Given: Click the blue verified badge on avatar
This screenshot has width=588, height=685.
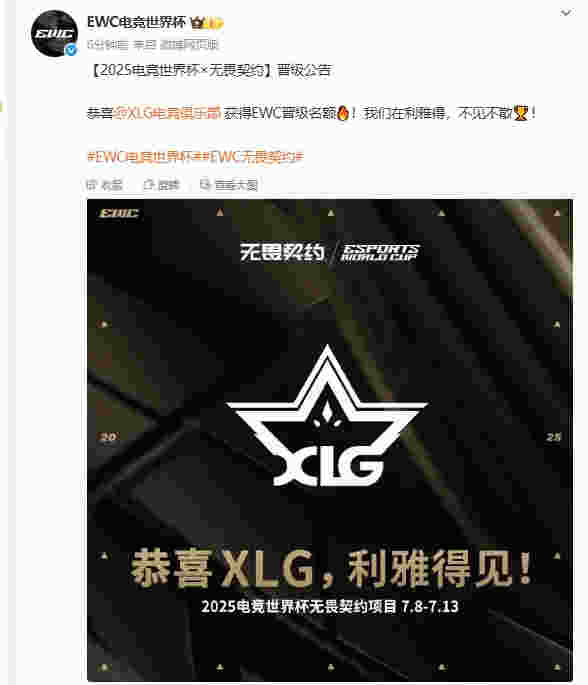Looking at the screenshot, I should [71, 50].
